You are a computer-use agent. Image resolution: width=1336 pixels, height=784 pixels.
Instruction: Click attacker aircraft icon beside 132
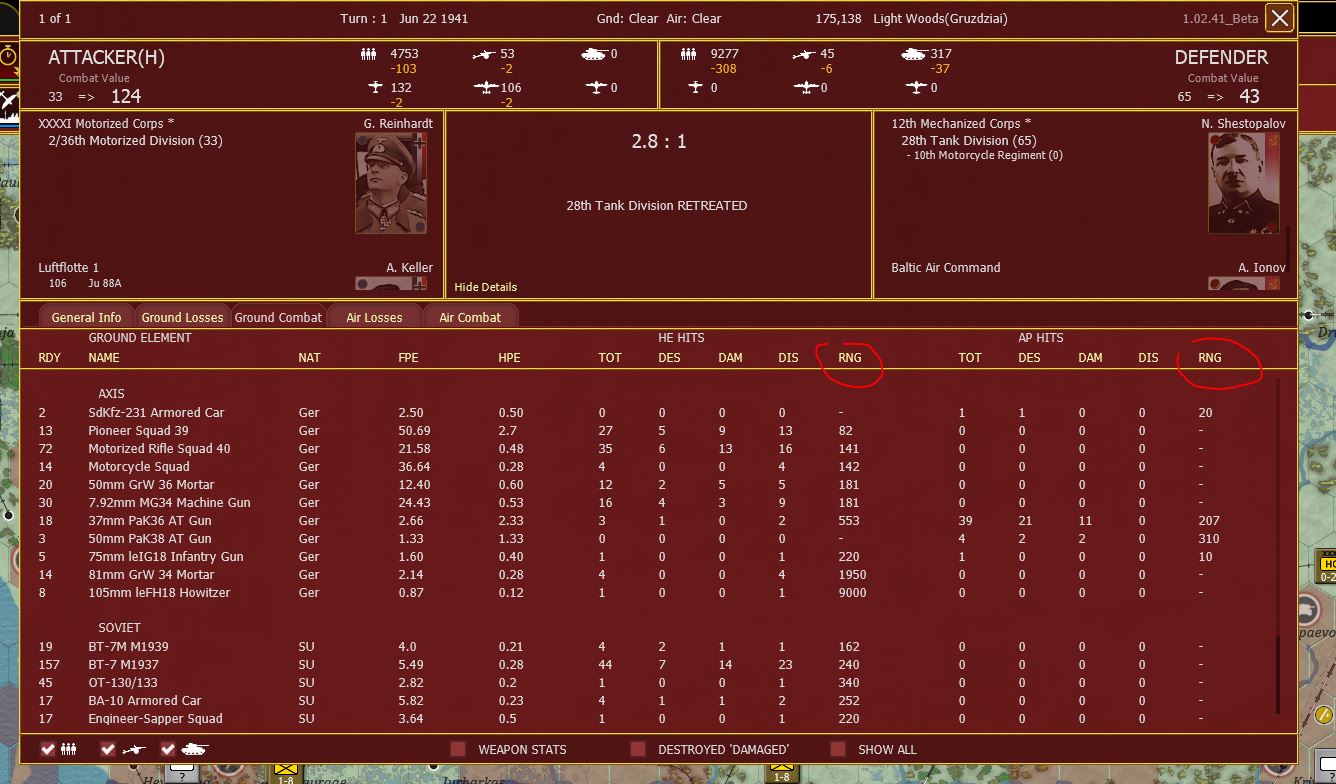point(375,87)
